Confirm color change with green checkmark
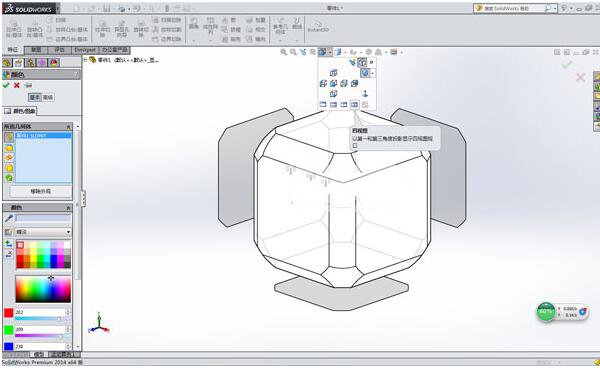This screenshot has height=368, width=600. pyautogui.click(x=6, y=85)
